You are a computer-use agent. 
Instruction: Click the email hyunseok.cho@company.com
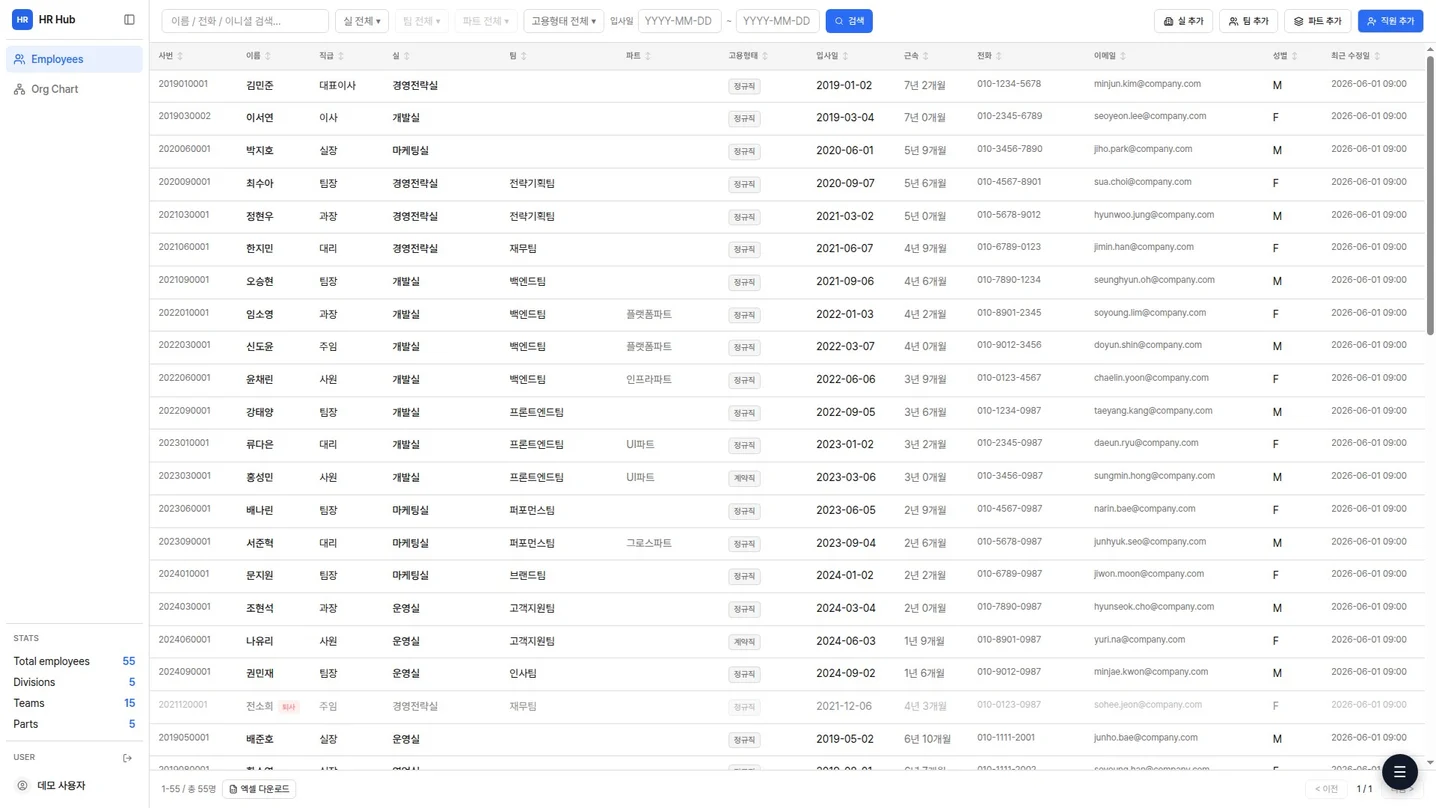[1154, 607]
